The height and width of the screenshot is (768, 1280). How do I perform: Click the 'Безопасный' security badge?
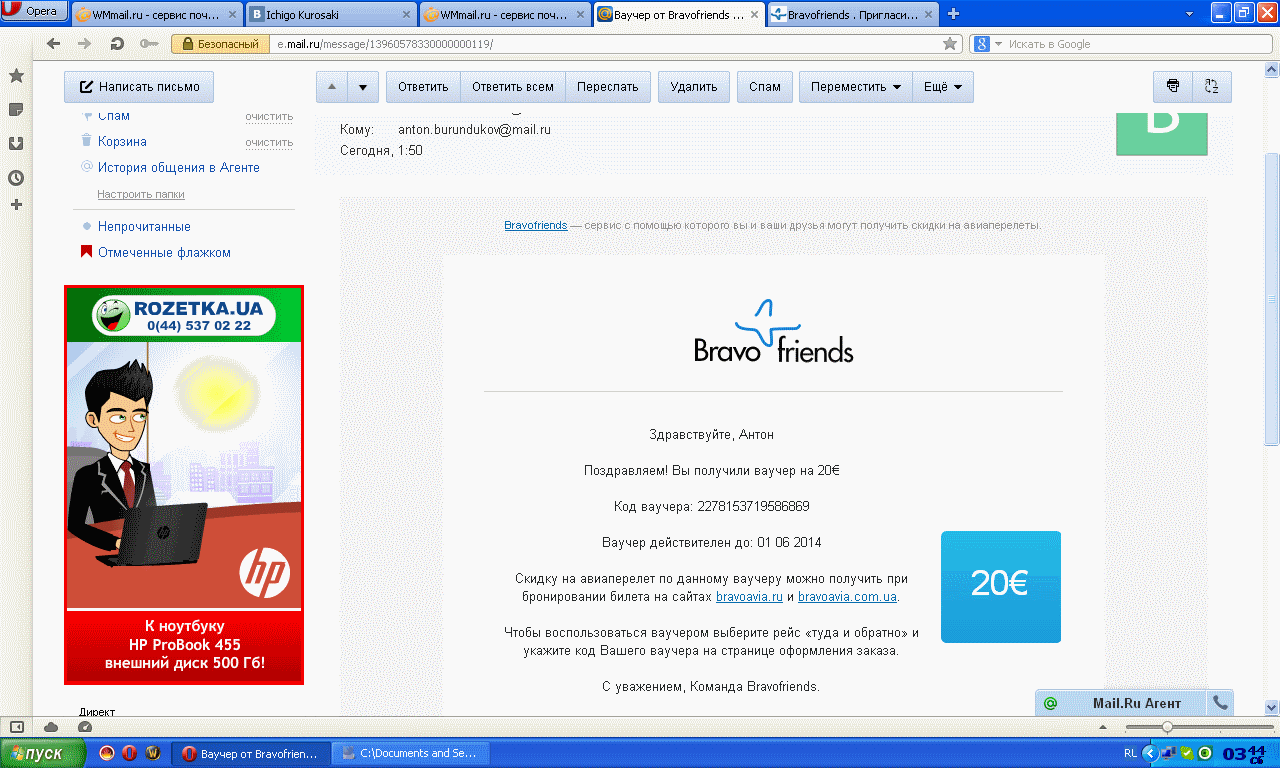(x=221, y=44)
